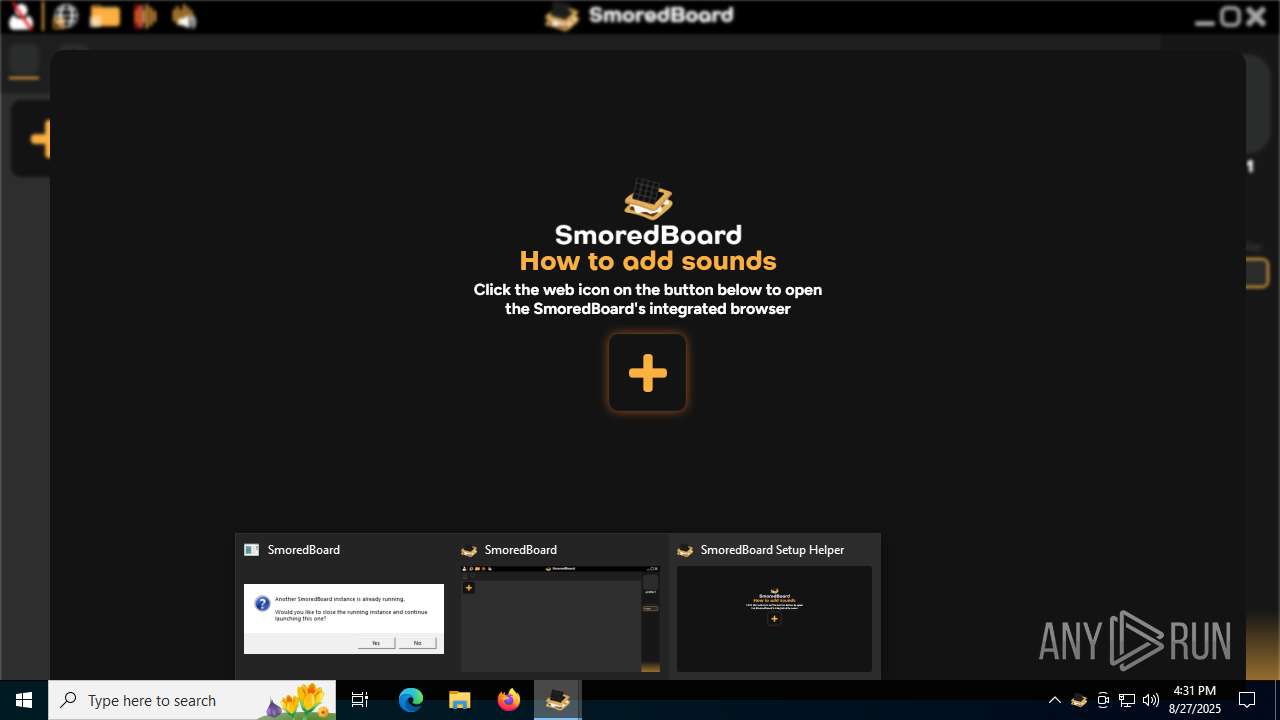
Task: Click the Meet Now tray icon
Action: tap(1103, 700)
